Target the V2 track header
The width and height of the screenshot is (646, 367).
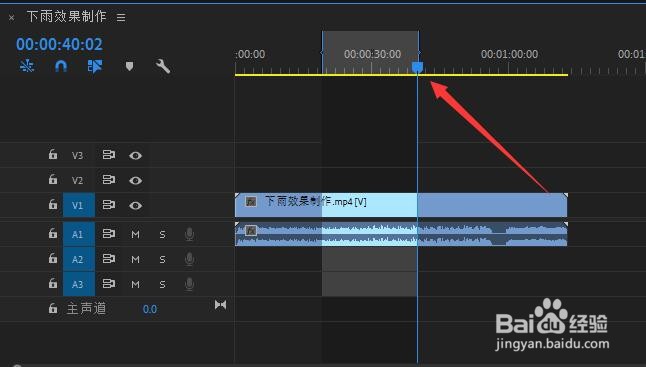[77, 180]
